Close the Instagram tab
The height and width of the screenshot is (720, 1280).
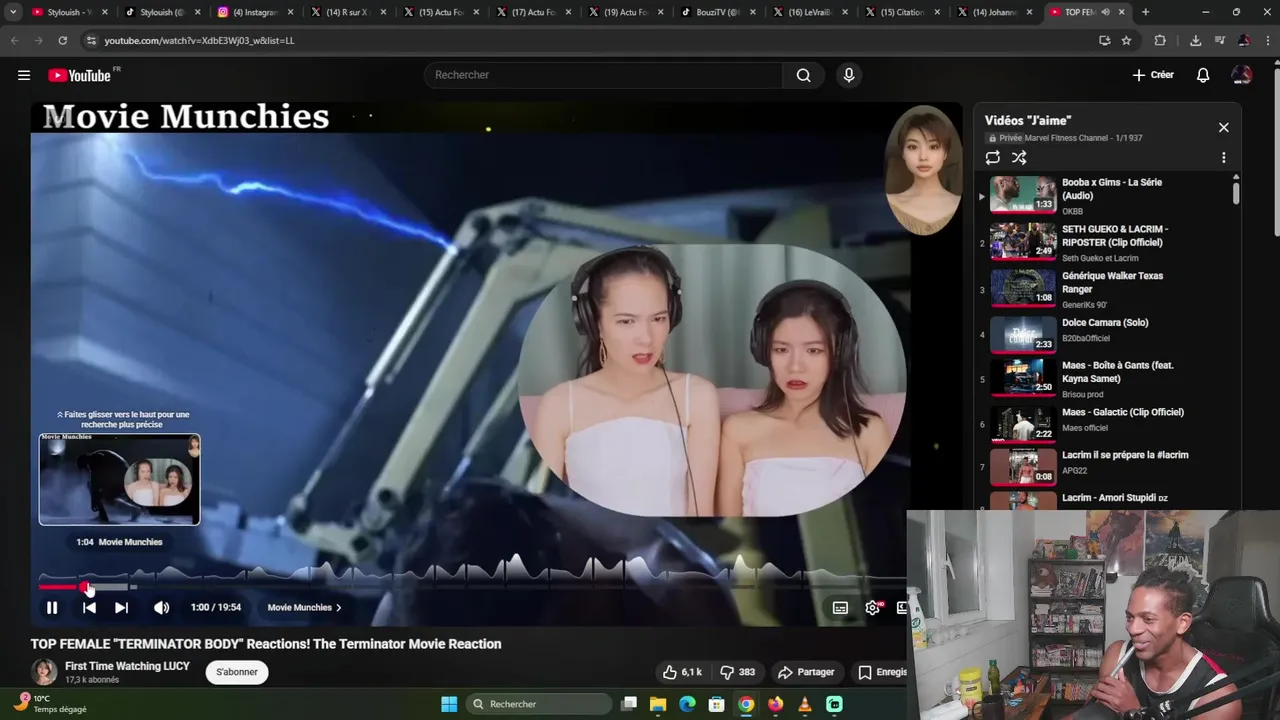click(290, 12)
